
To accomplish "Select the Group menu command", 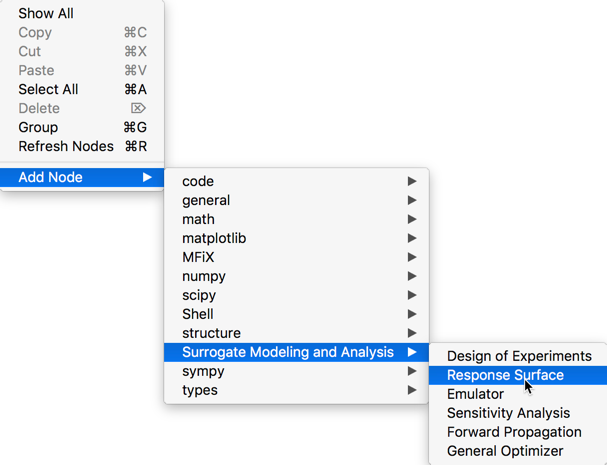I will [38, 127].
